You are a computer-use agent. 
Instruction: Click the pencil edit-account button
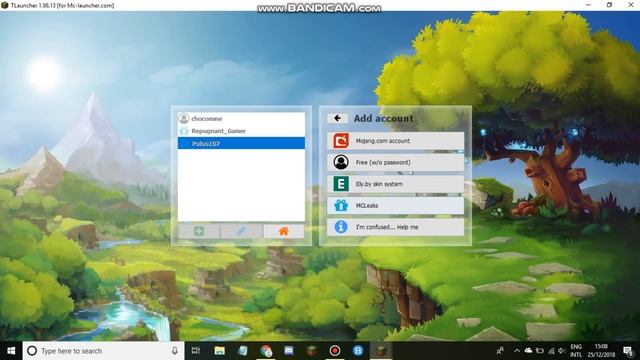tap(241, 231)
